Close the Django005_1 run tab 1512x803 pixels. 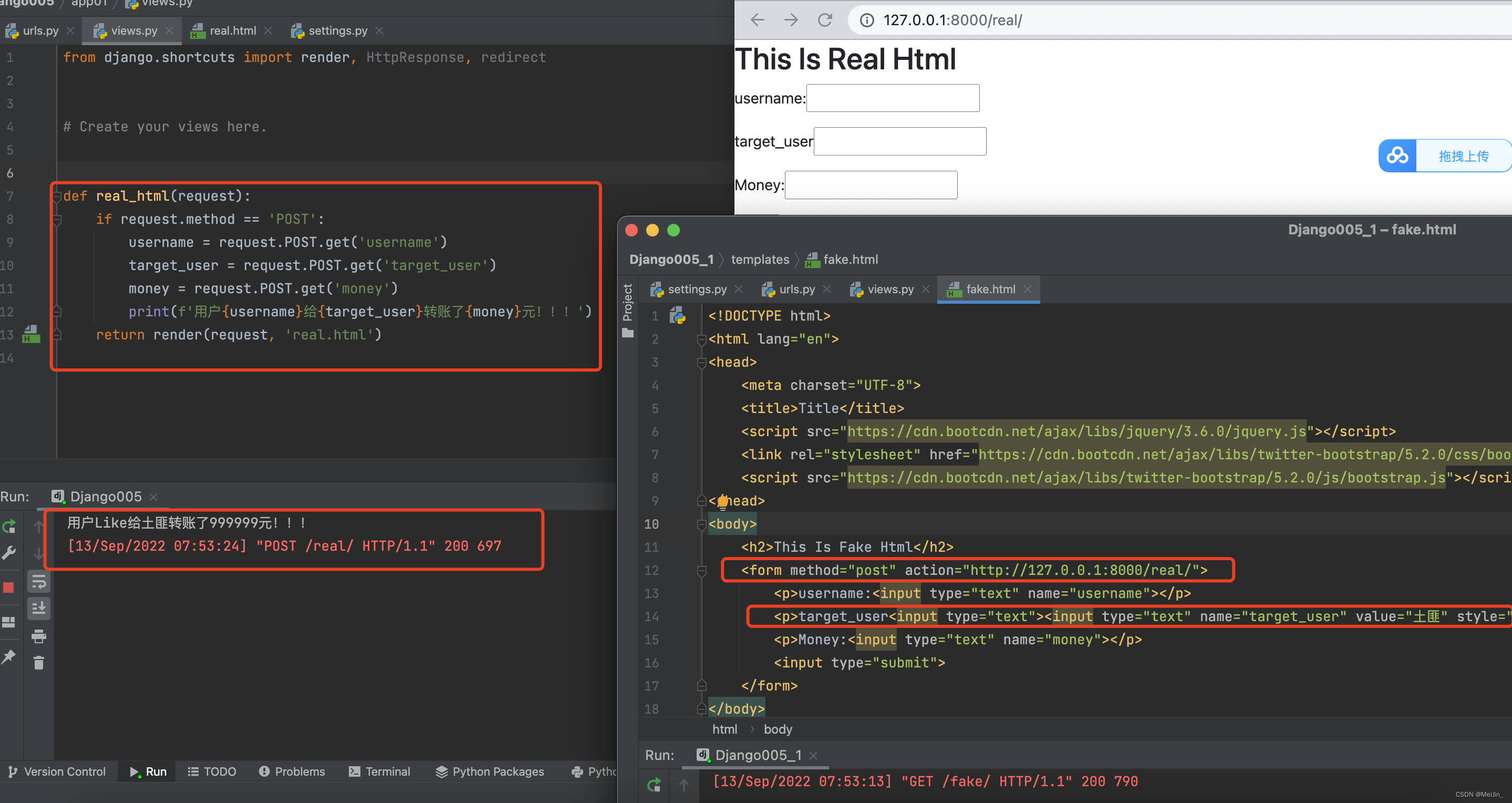point(813,756)
